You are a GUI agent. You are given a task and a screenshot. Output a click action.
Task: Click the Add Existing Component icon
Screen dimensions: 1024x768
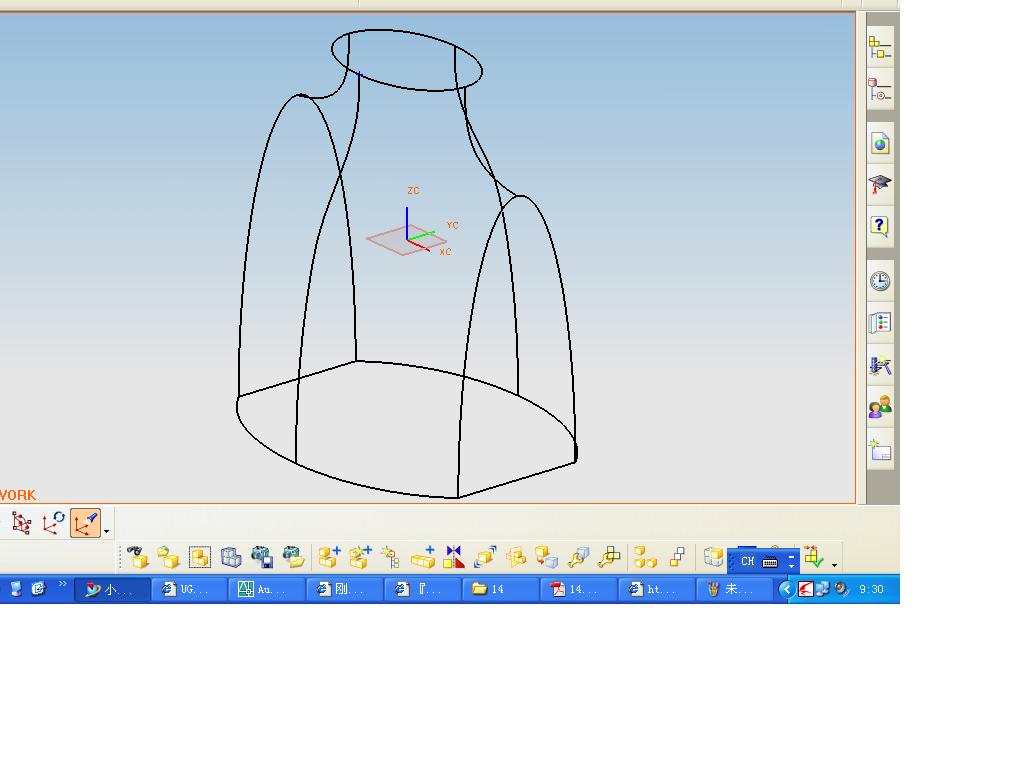(x=329, y=557)
